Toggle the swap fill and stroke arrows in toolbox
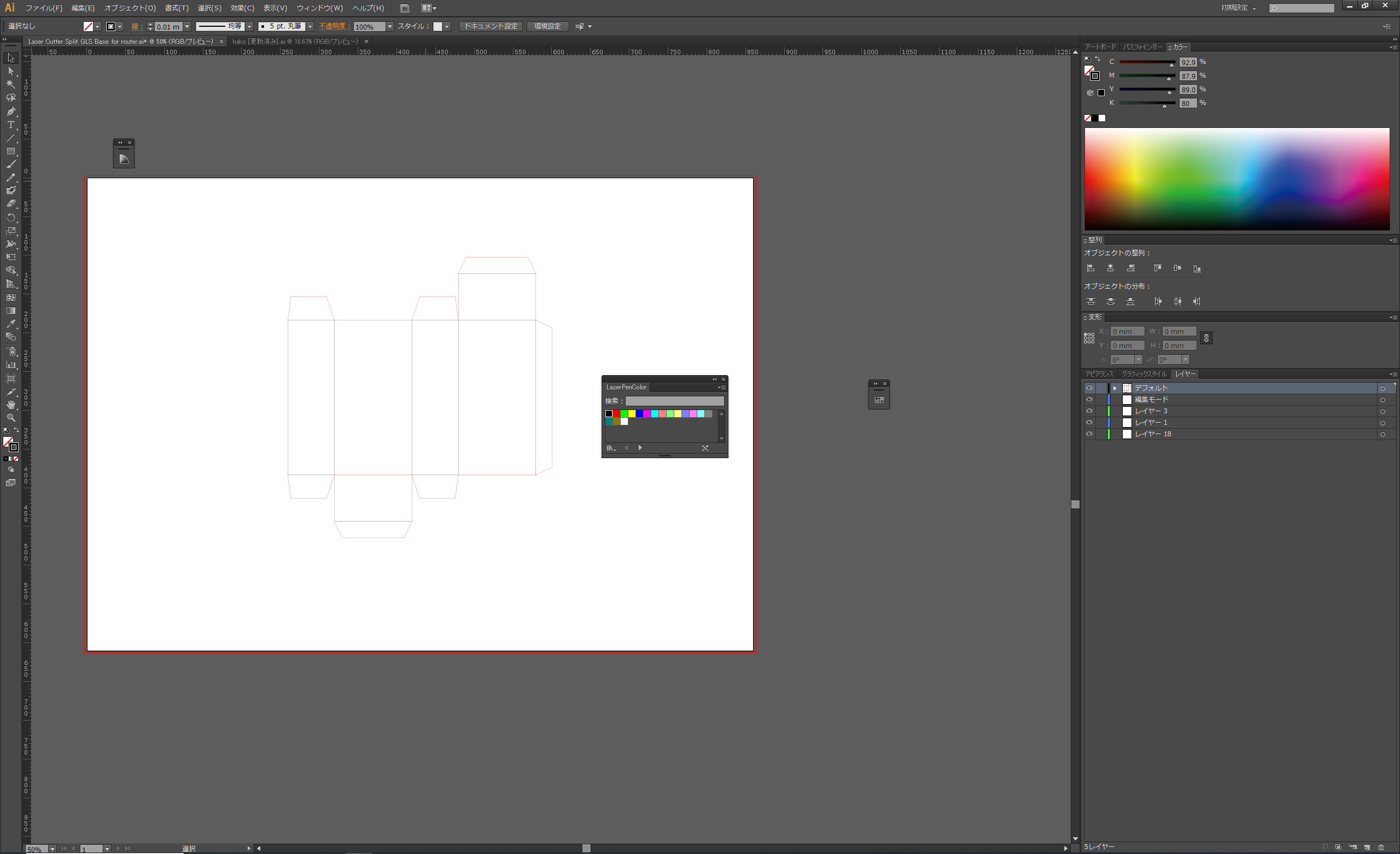1400x854 pixels. pyautogui.click(x=16, y=430)
